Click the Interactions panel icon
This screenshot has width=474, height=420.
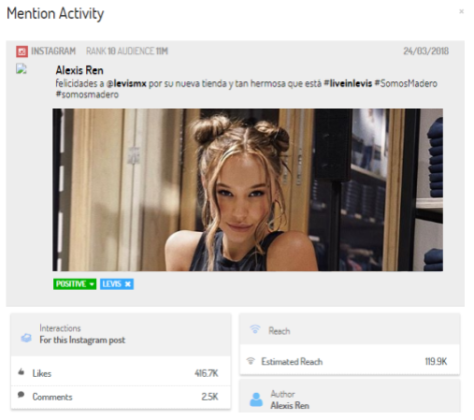point(26,338)
